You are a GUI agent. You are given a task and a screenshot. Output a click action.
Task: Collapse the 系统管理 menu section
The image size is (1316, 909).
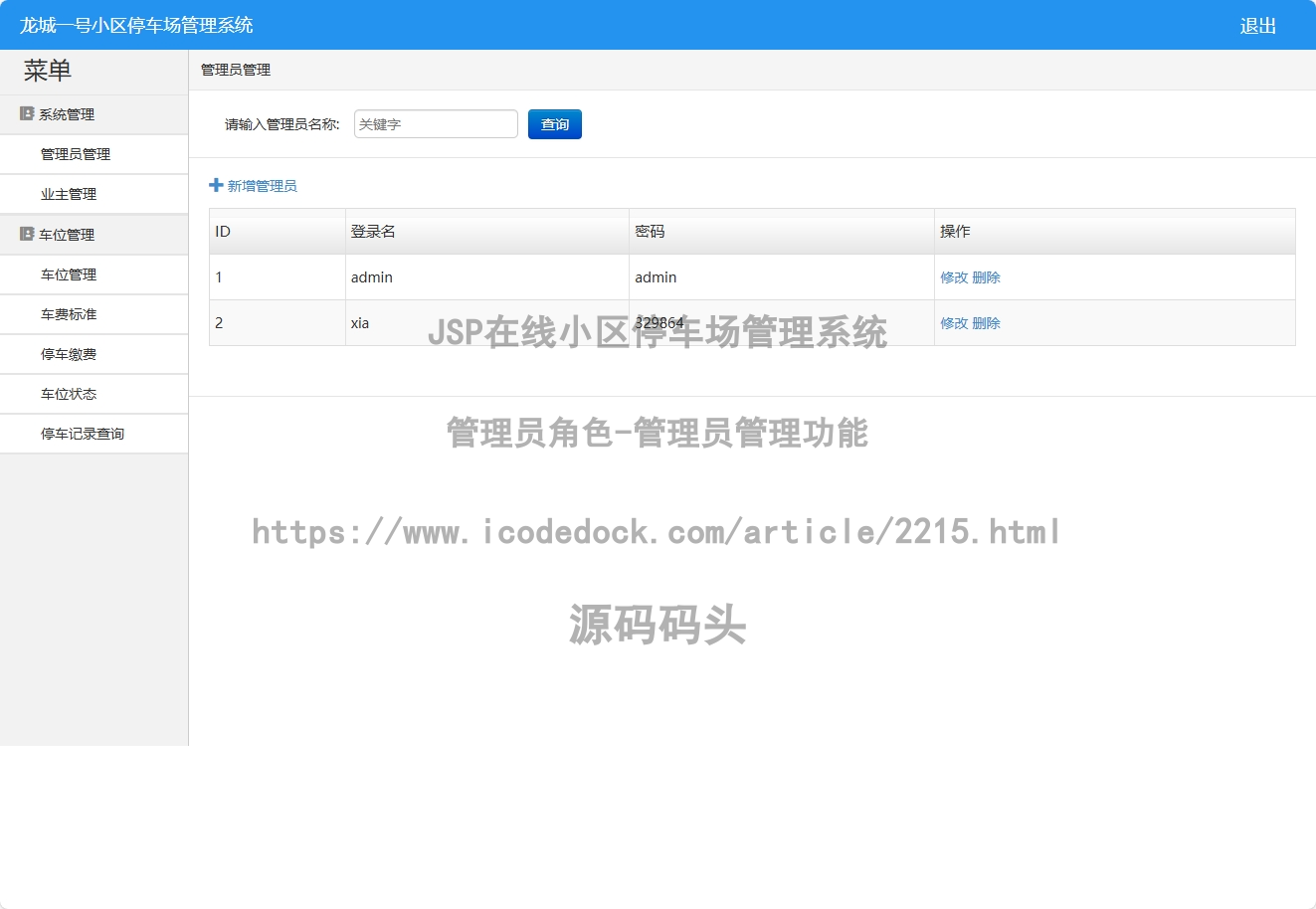click(x=94, y=114)
